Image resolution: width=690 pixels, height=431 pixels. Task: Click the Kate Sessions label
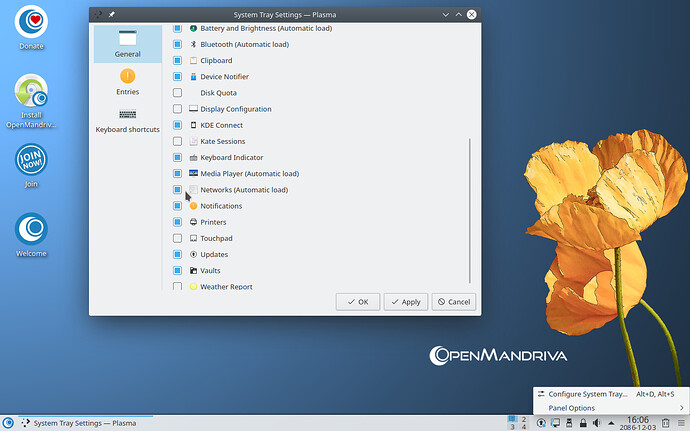point(223,141)
